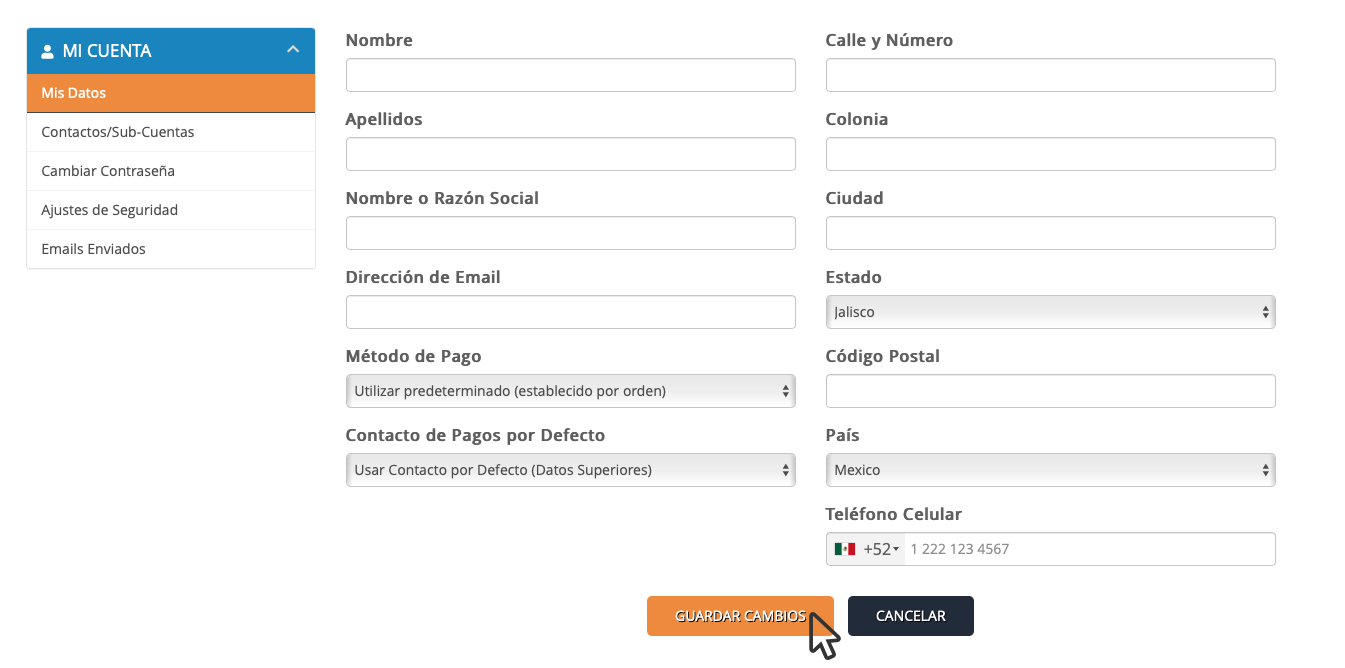1345x668 pixels.
Task: Focus the Nombre input field
Action: point(570,75)
